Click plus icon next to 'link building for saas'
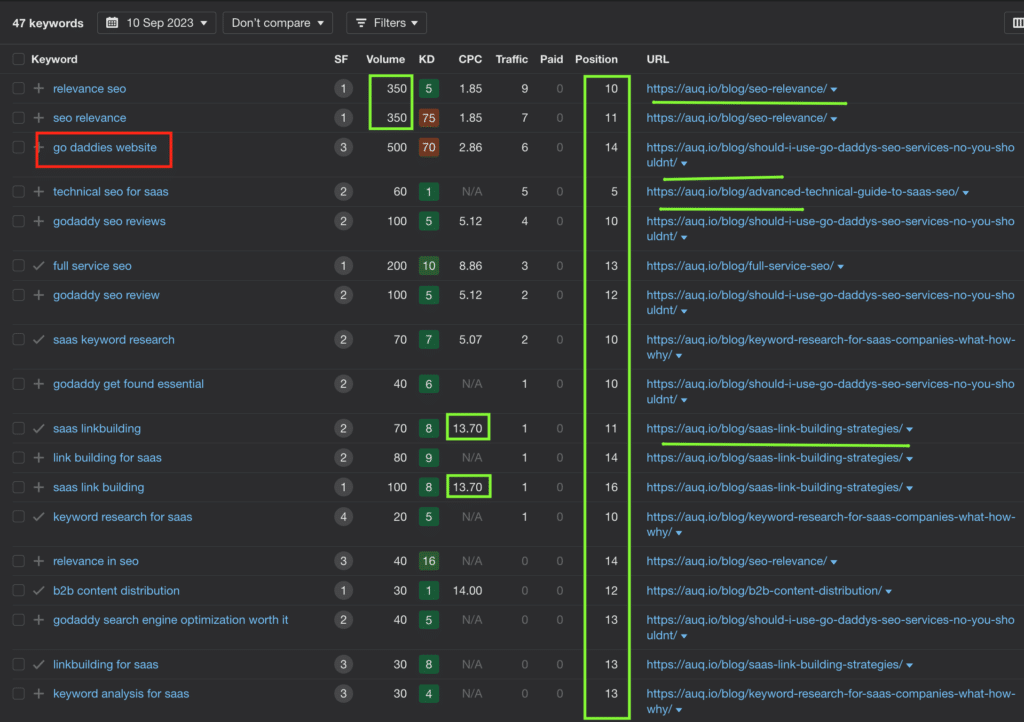Screen dimensions: 1024x722 click(x=39, y=458)
